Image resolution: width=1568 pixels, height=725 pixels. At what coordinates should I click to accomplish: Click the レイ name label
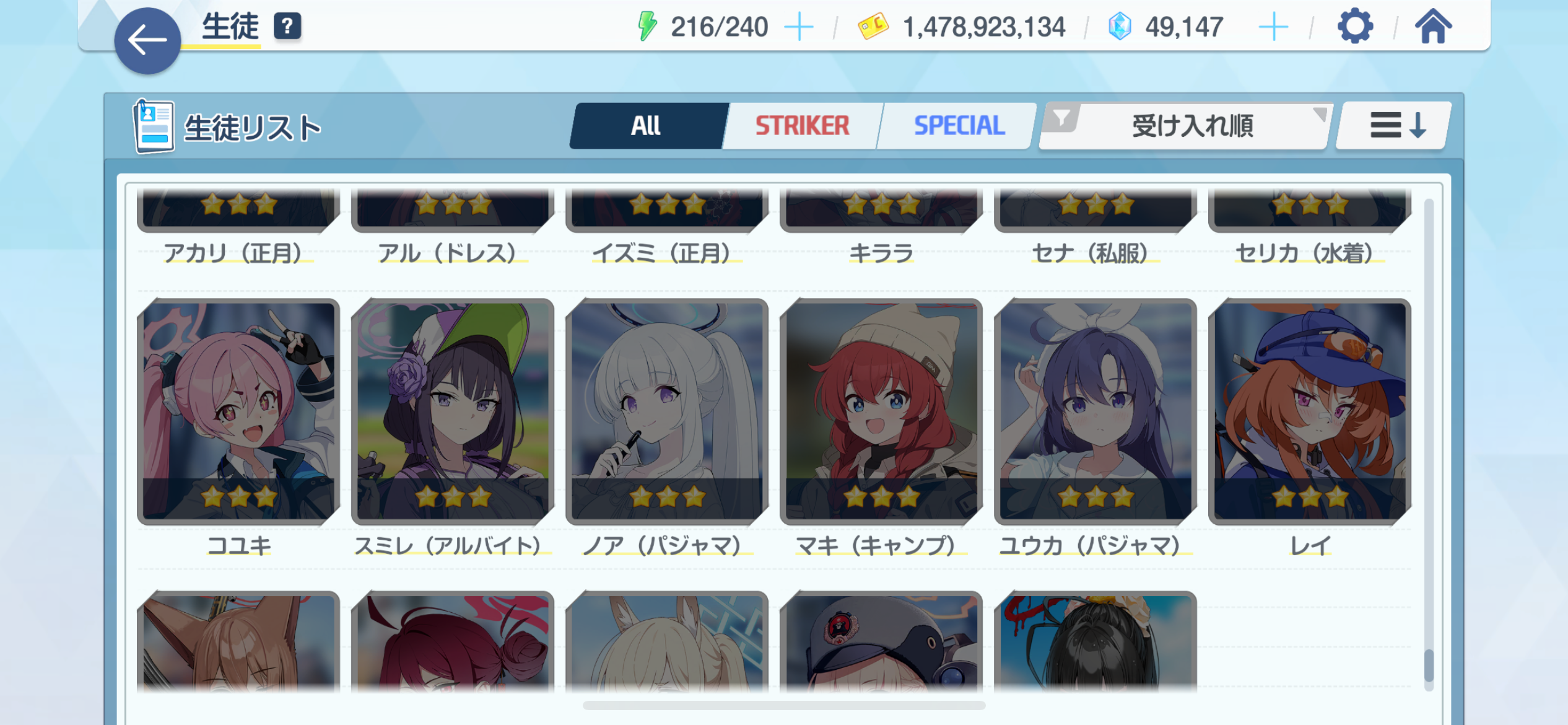pyautogui.click(x=1310, y=546)
